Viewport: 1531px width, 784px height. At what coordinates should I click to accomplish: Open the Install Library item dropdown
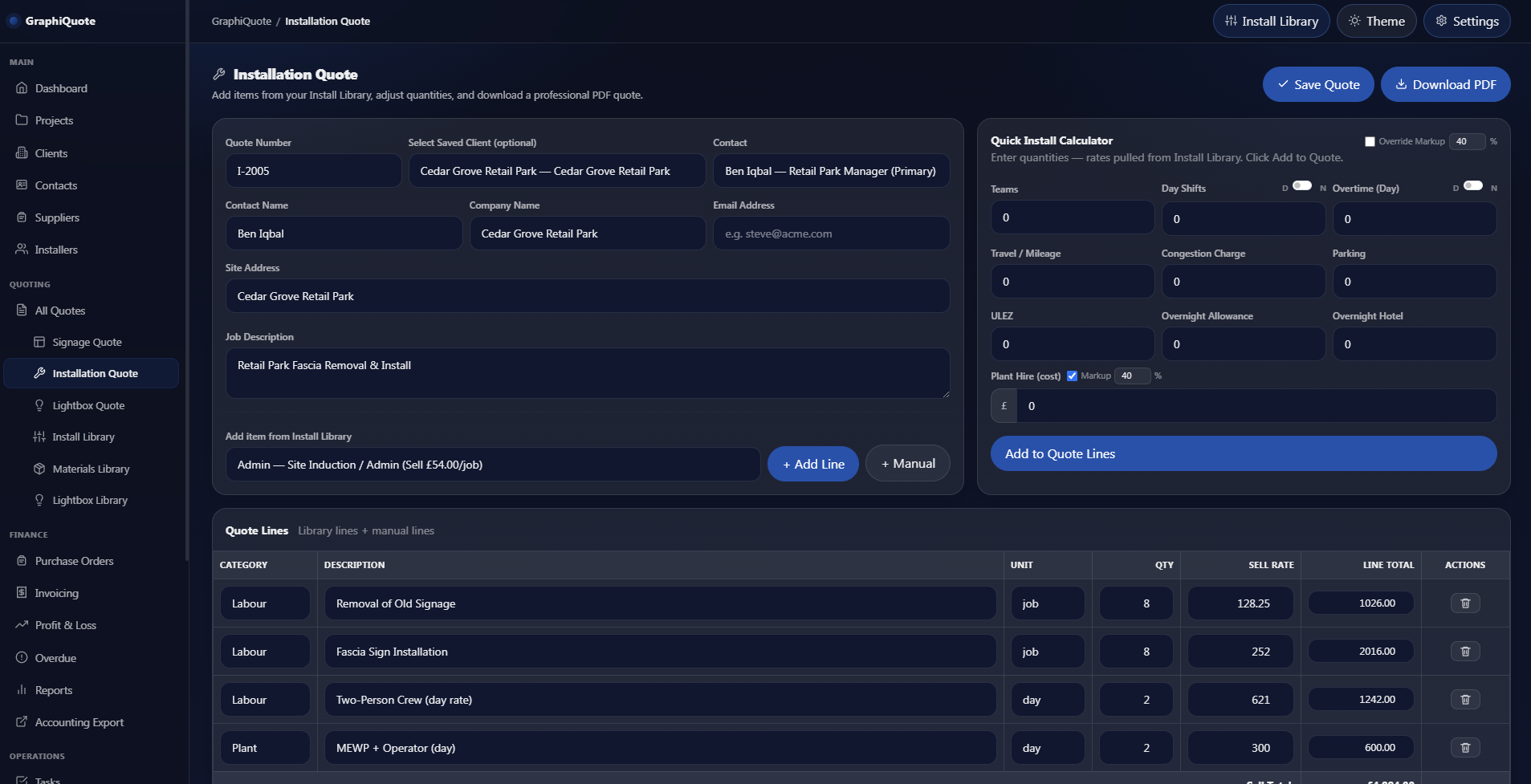coord(493,465)
